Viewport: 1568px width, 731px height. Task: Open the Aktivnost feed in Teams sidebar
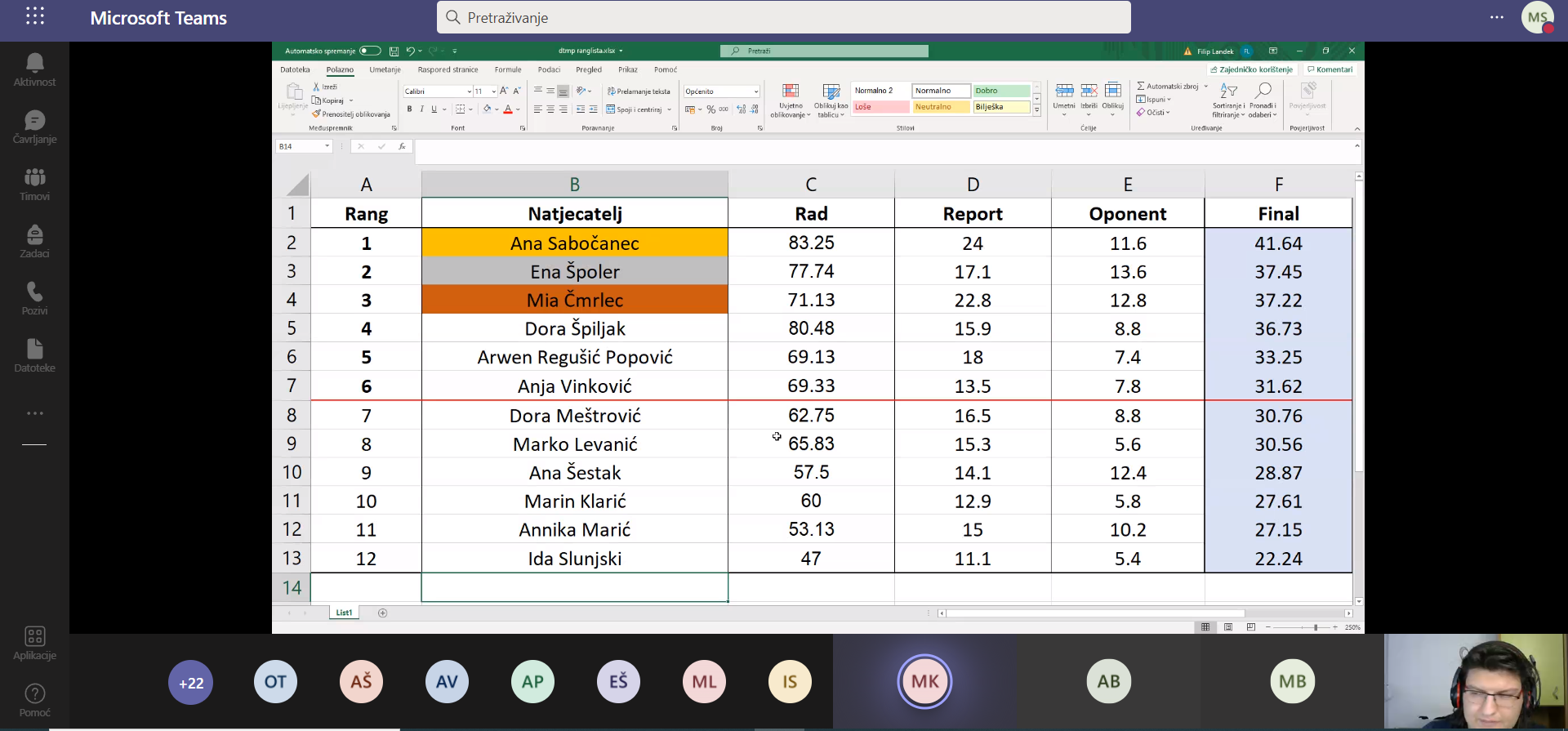(x=34, y=70)
